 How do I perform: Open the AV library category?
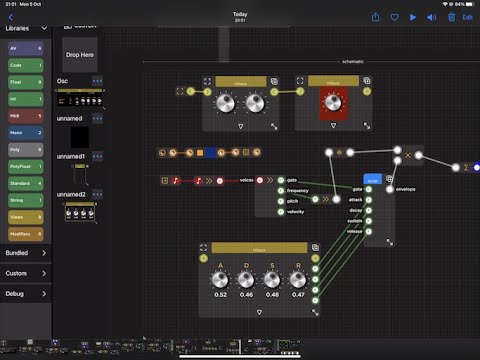(x=26, y=49)
